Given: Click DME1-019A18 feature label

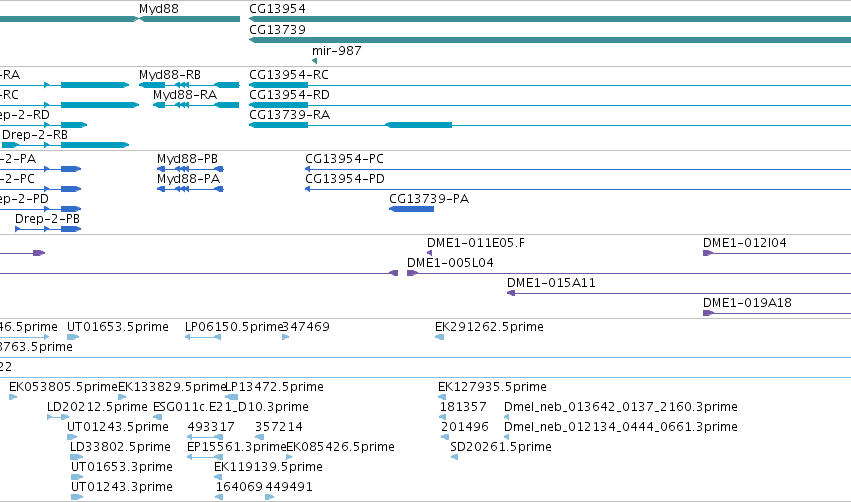Looking at the screenshot, I should (747, 303).
